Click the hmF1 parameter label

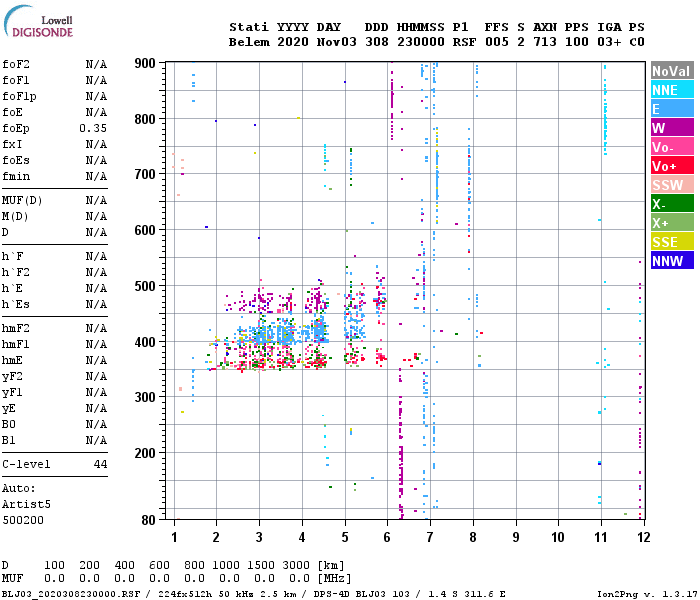tap(16, 345)
